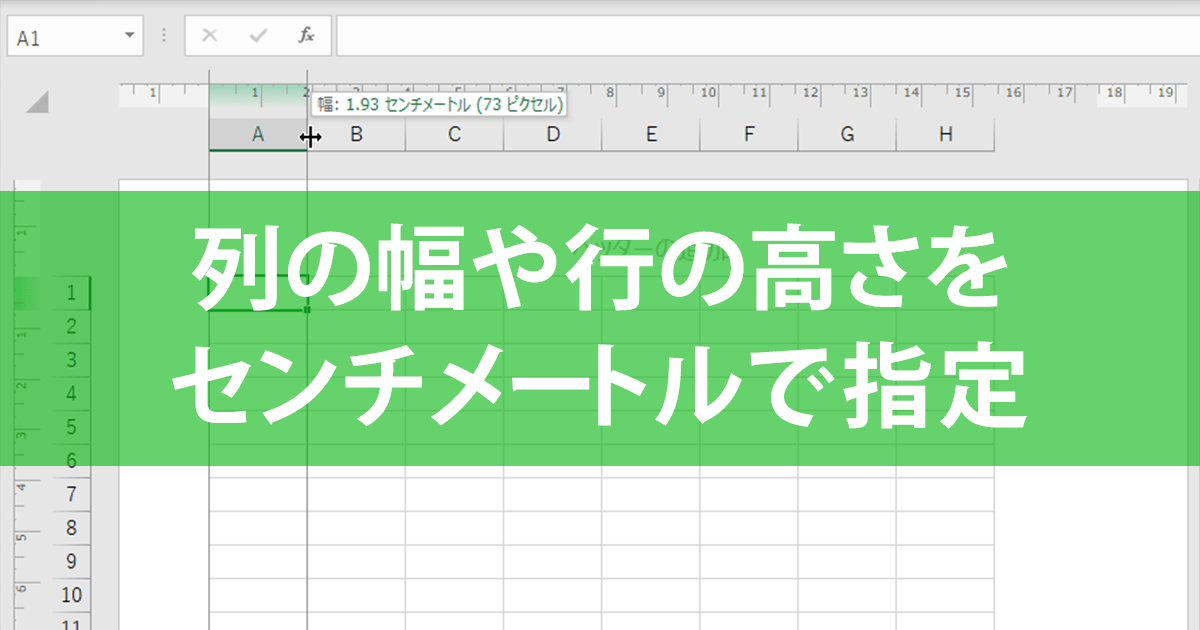Select row 1 header
Viewport: 1200px width, 630px height.
tap(71, 293)
